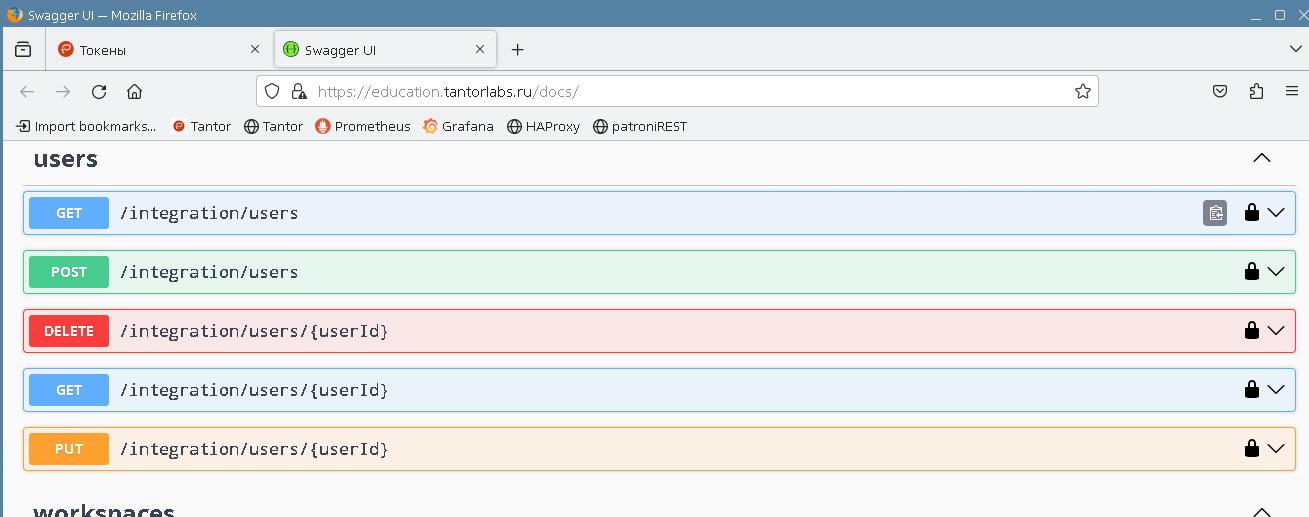Open the Grafana bookmark
Image resolution: width=1309 pixels, height=517 pixels.
(458, 127)
